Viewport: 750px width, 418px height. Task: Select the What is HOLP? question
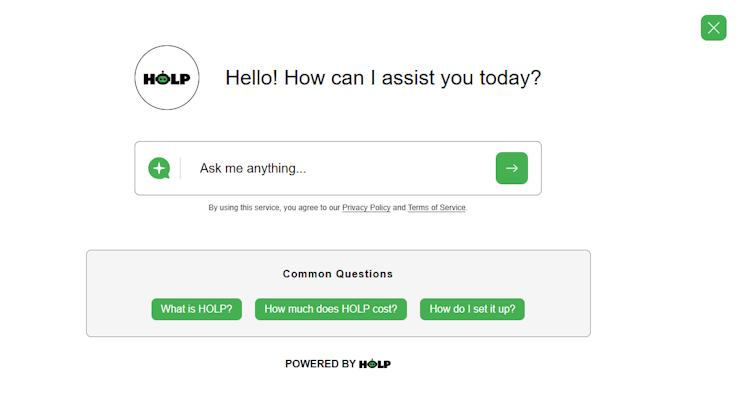(x=197, y=309)
